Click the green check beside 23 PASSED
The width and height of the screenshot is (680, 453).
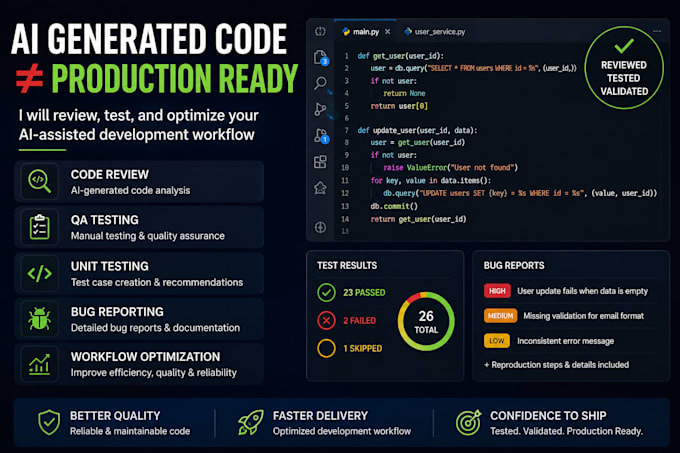tap(326, 292)
